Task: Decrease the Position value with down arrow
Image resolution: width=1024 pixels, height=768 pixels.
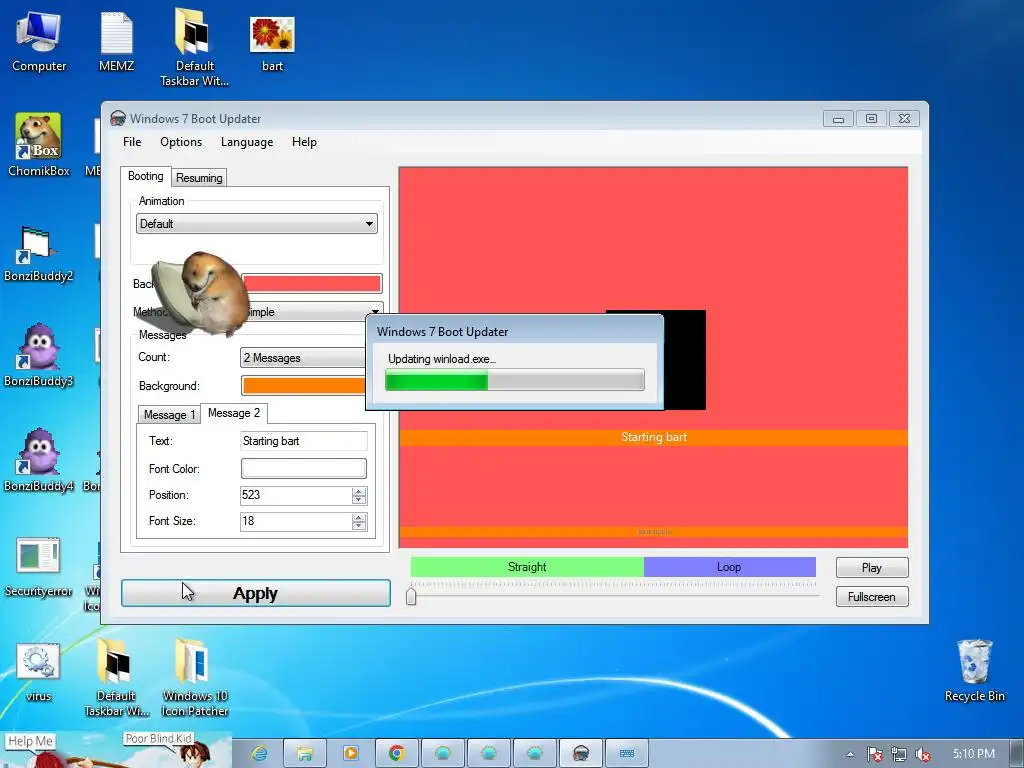Action: [359, 500]
